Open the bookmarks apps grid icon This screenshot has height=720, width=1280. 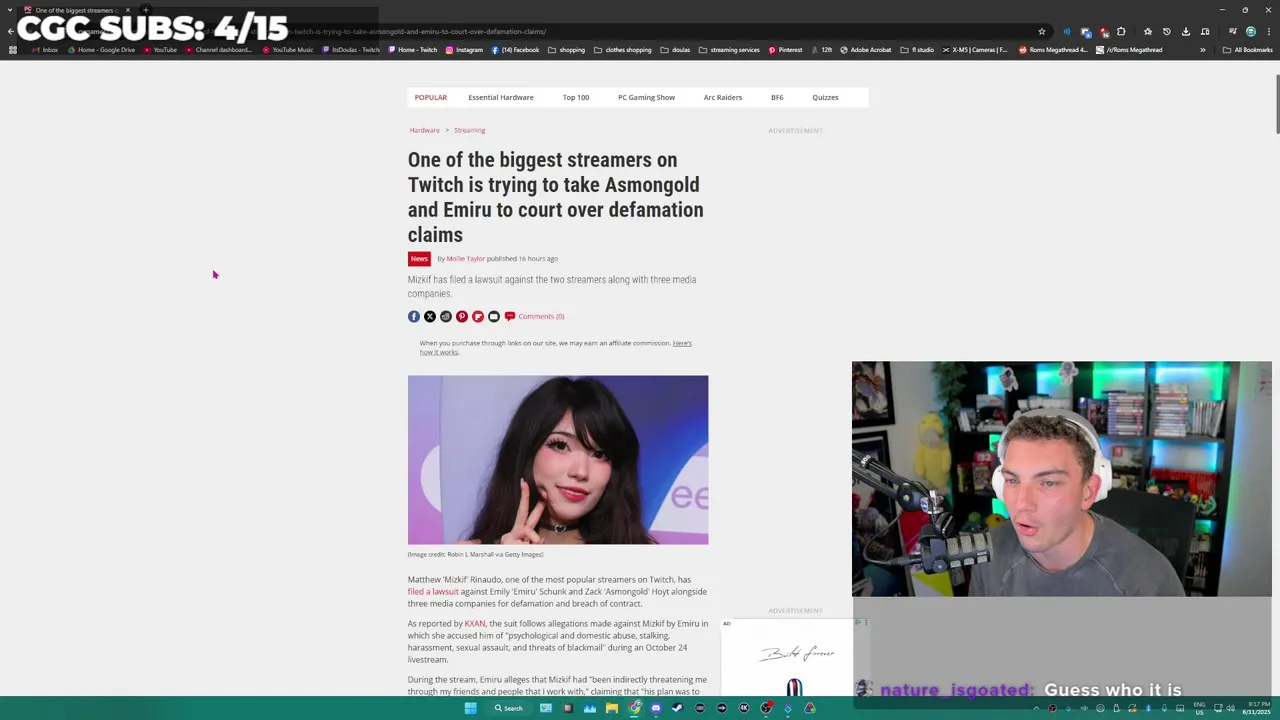(x=13, y=50)
